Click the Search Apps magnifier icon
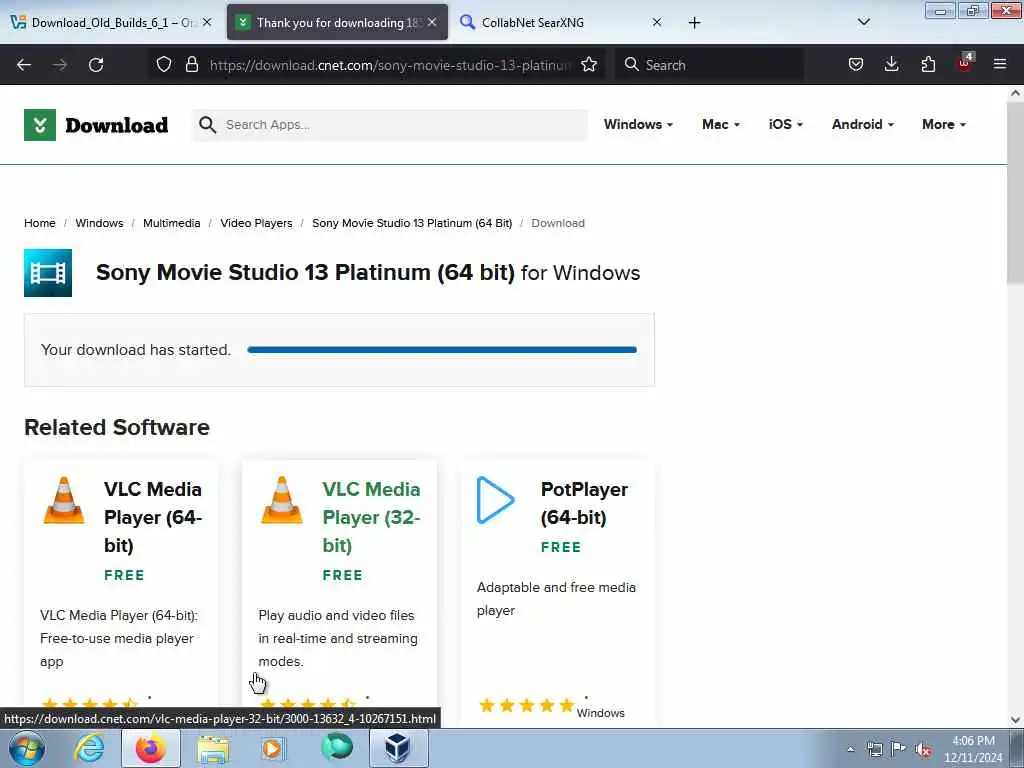 tap(208, 125)
